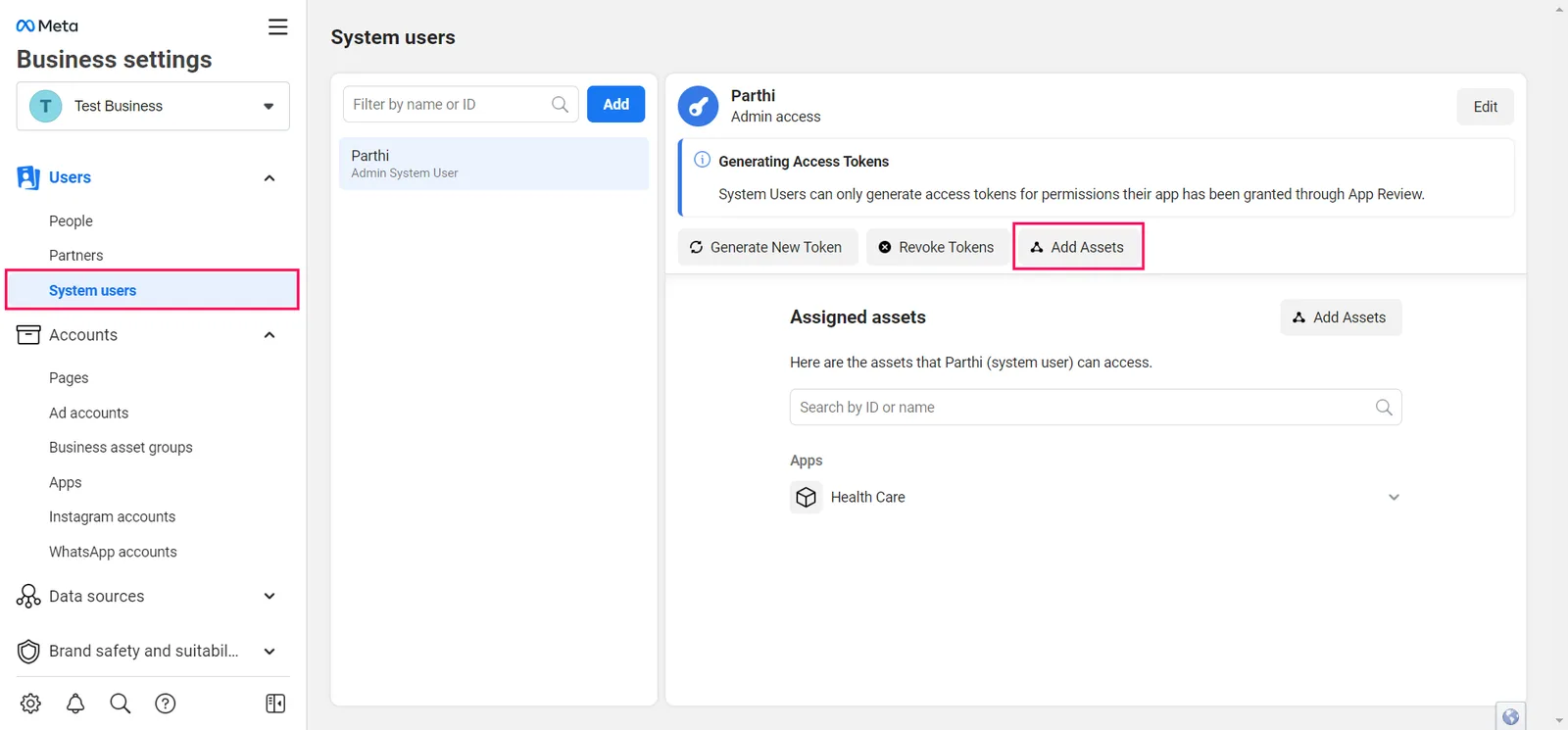Click the search magnifier icon in sidebar footer
Screen dimensions: 1568x730
pos(121,704)
